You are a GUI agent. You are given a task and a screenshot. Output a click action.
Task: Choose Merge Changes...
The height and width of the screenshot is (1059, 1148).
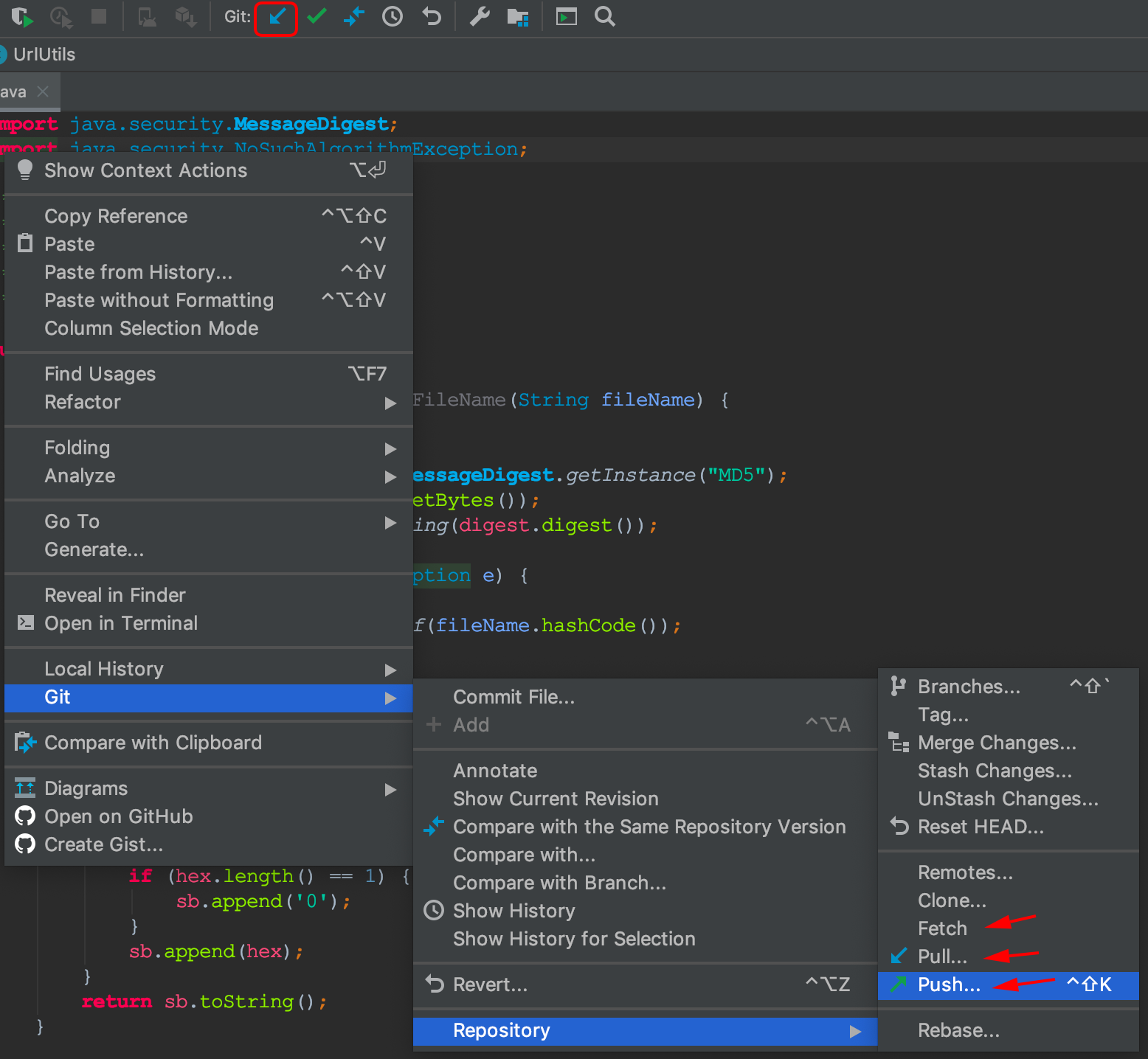click(x=1009, y=743)
